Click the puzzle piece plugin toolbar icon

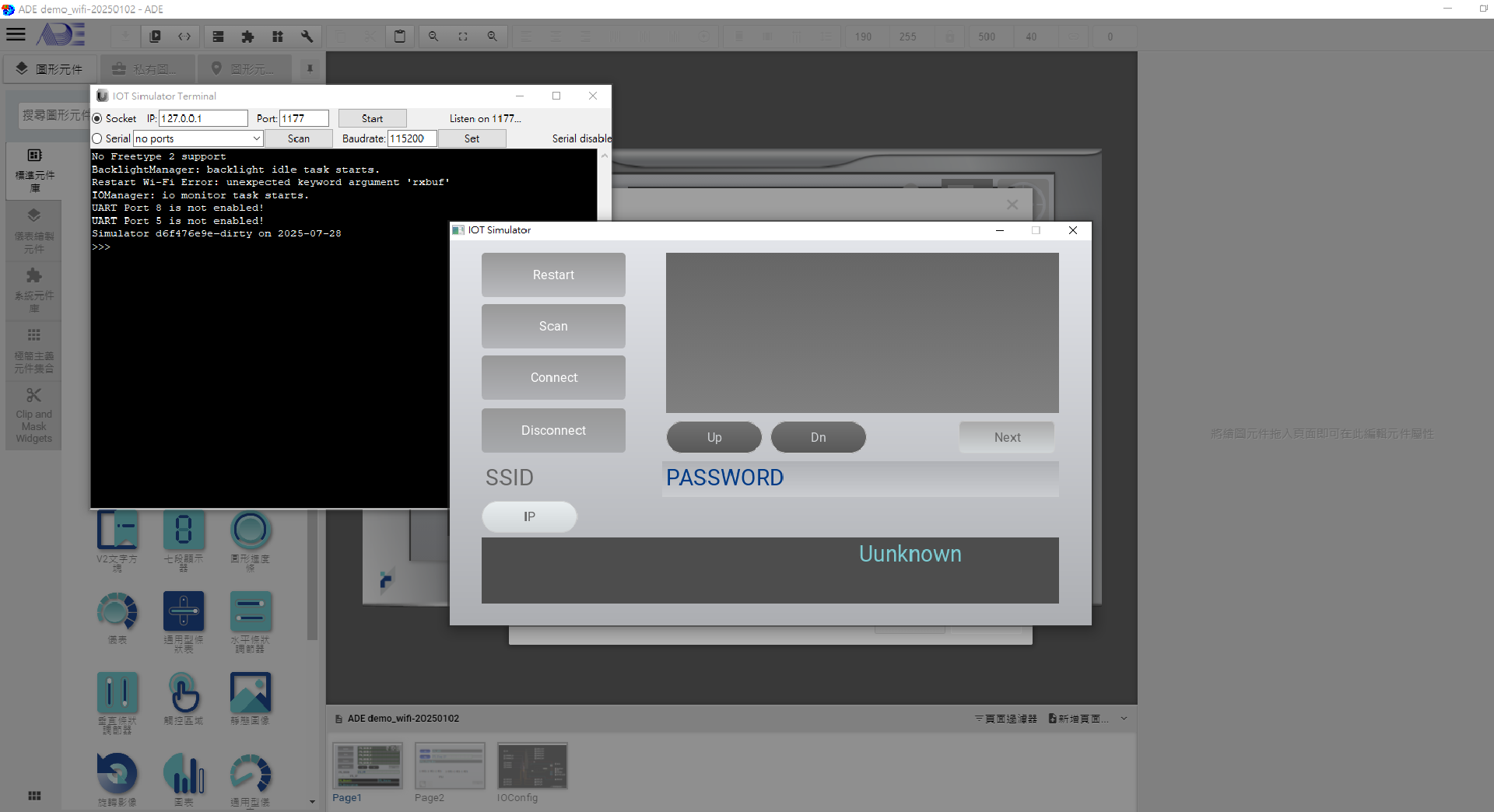tap(247, 37)
